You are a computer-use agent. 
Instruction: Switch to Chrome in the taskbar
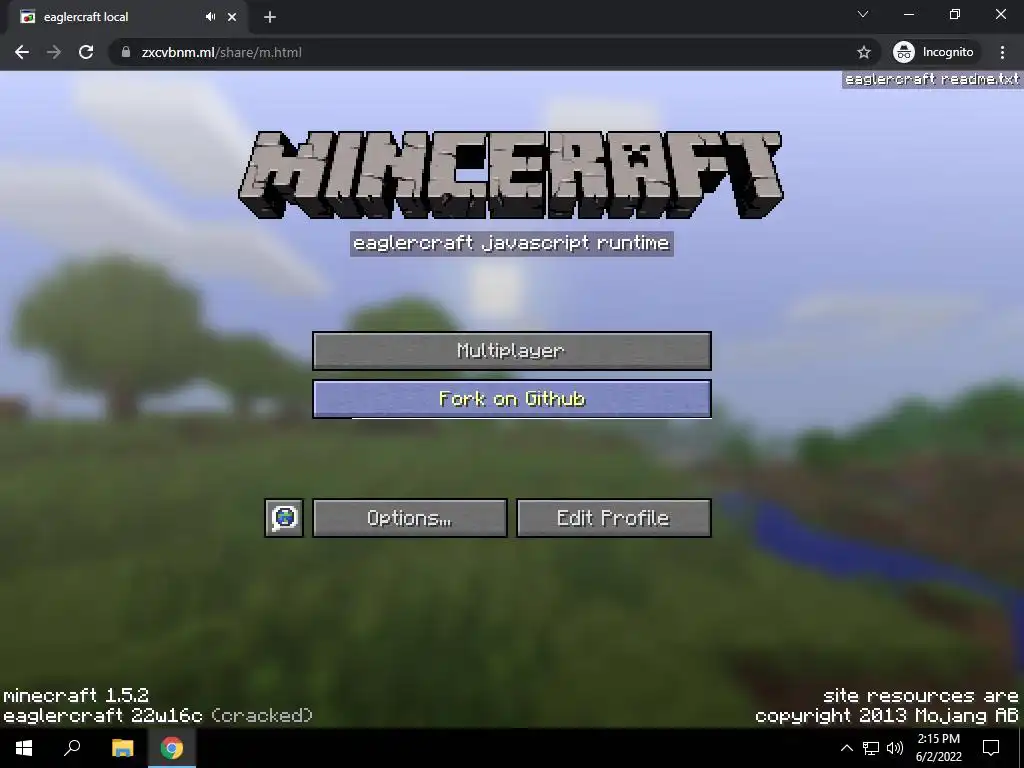[x=172, y=748]
